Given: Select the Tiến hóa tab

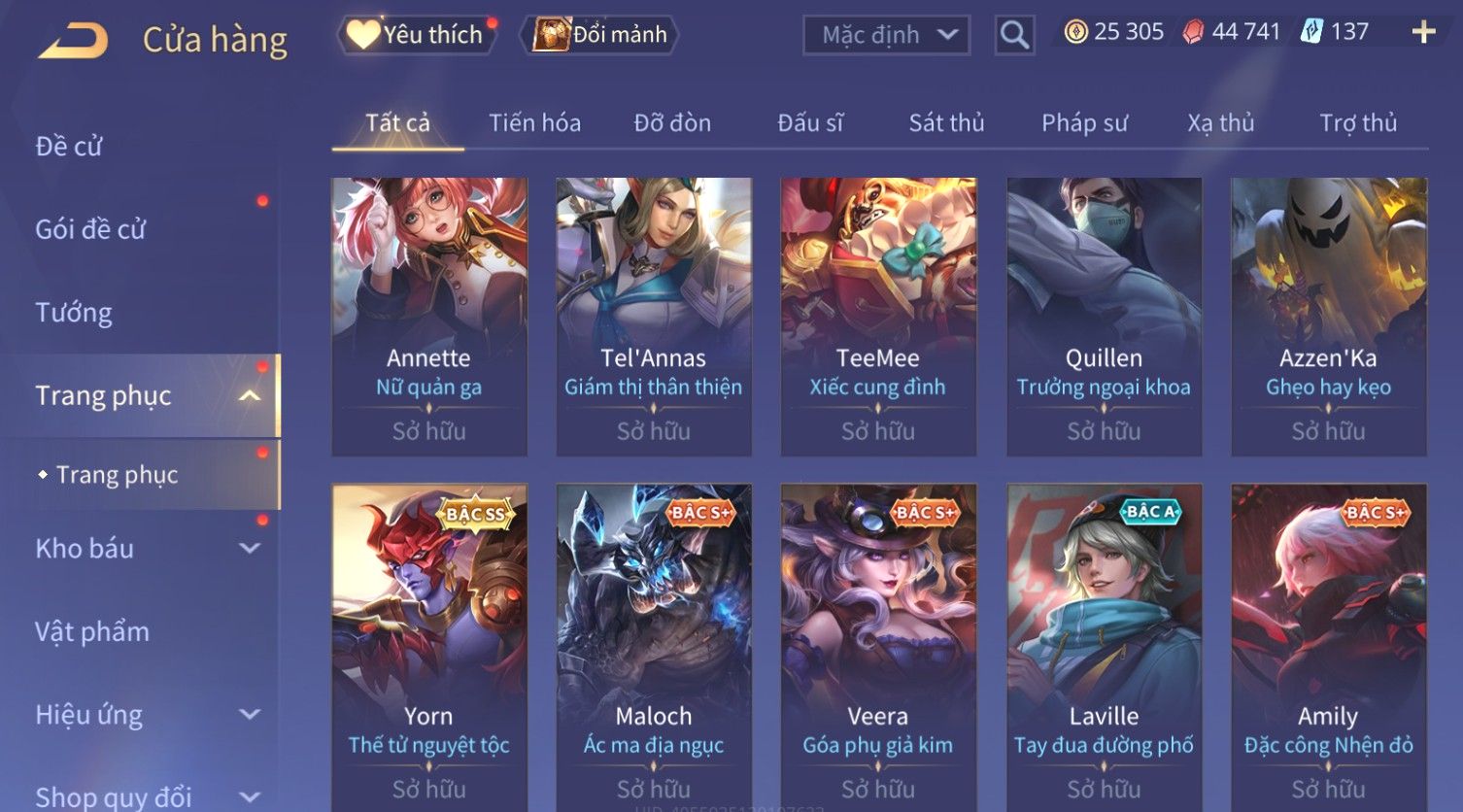Looking at the screenshot, I should (x=534, y=123).
